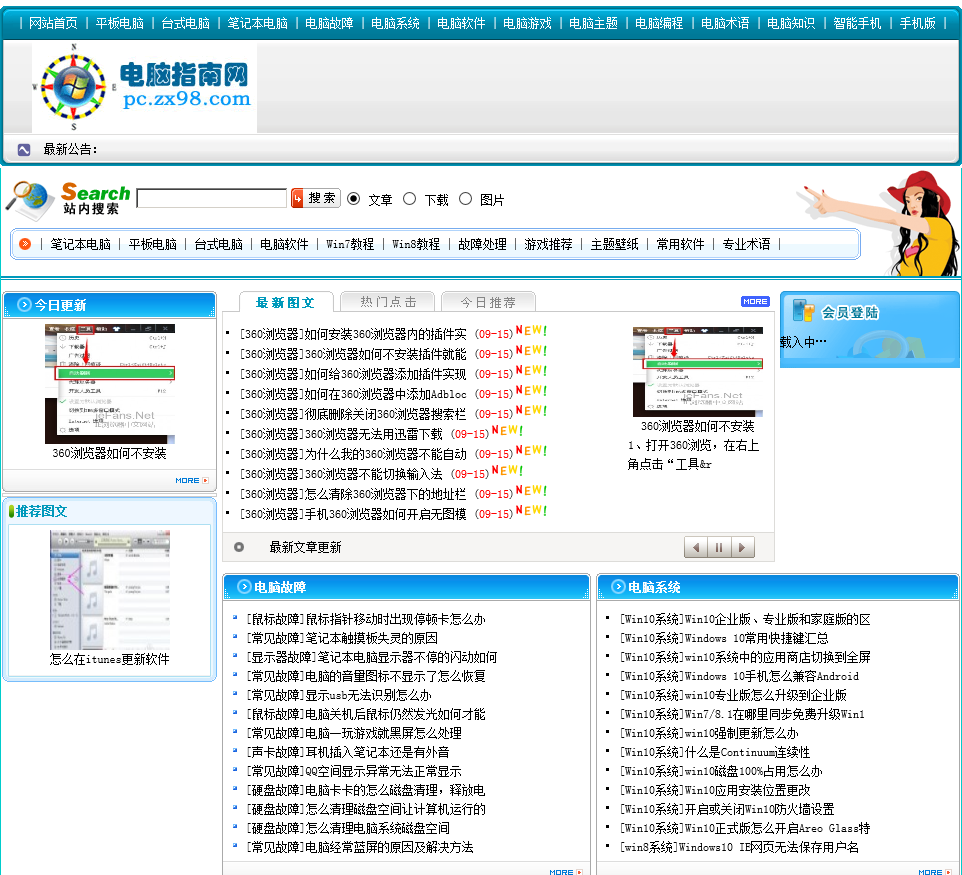
Task: Pause the article slideshow
Action: pyautogui.click(x=719, y=547)
